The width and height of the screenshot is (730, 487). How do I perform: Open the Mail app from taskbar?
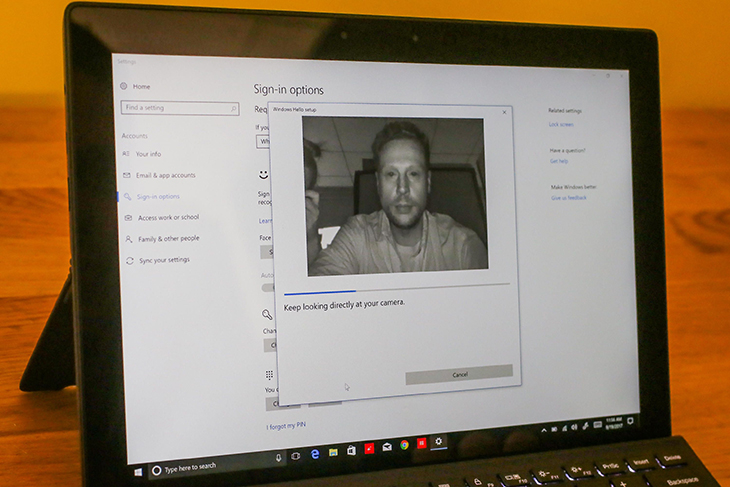[x=387, y=447]
